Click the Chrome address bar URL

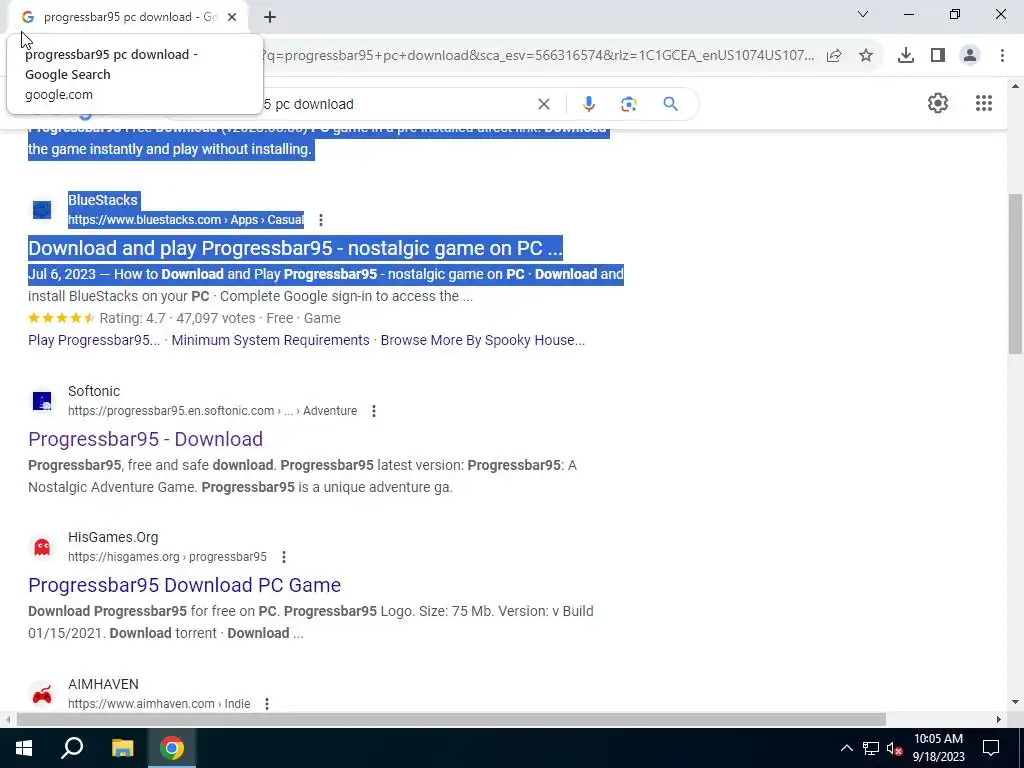click(538, 56)
